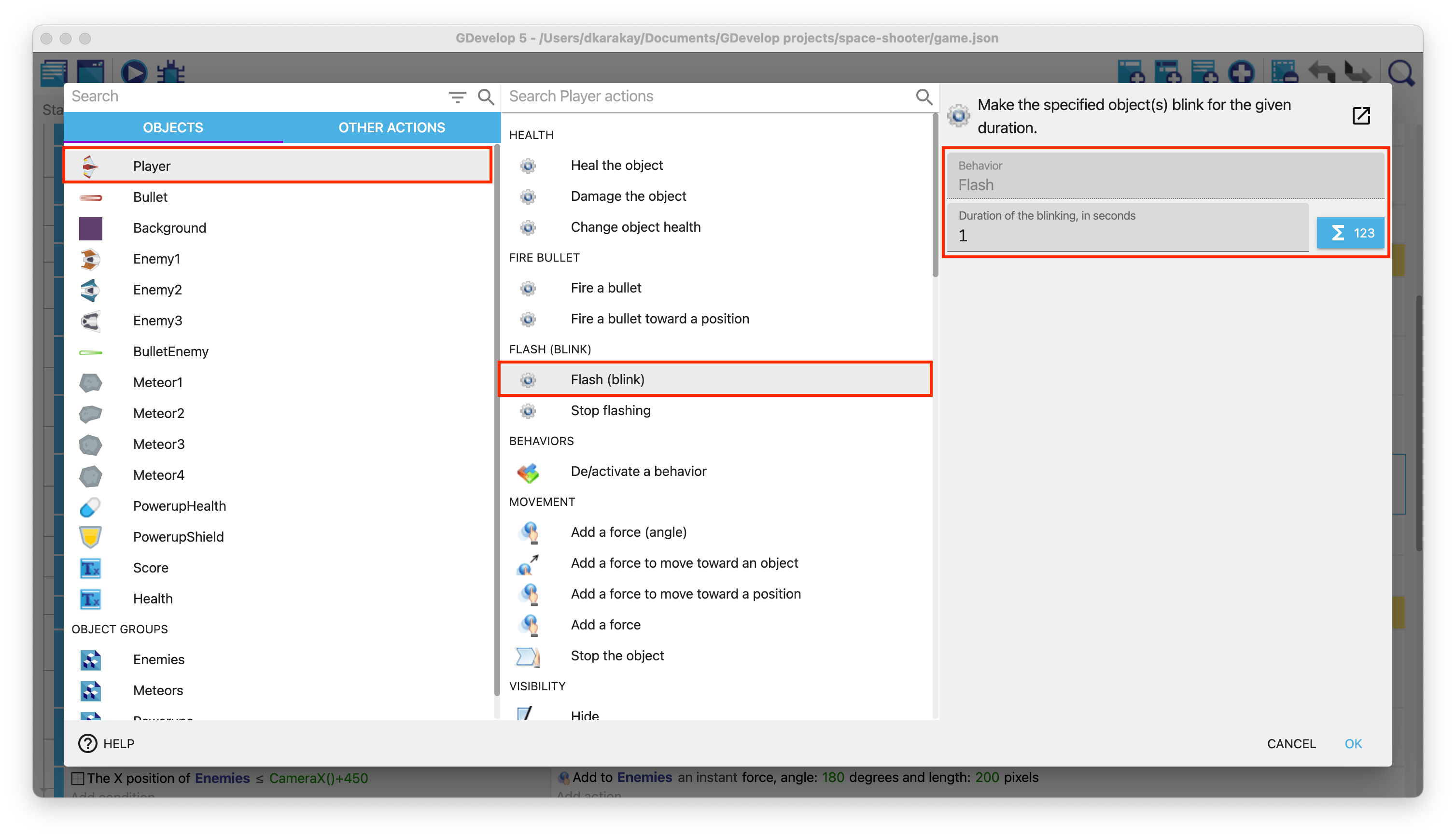
Task: Select the PowerupShield object icon
Action: point(90,537)
